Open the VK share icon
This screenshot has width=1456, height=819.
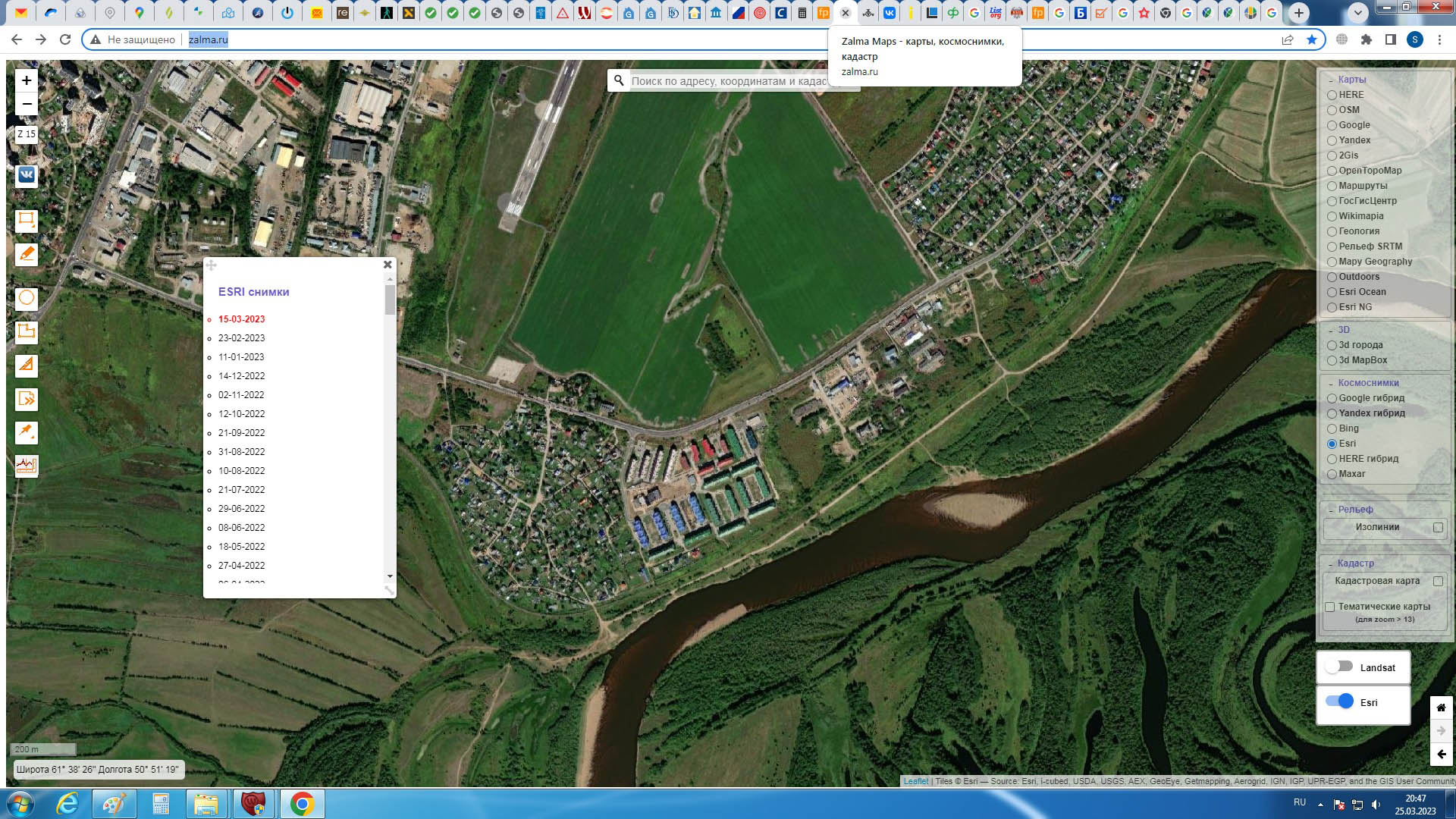click(27, 175)
